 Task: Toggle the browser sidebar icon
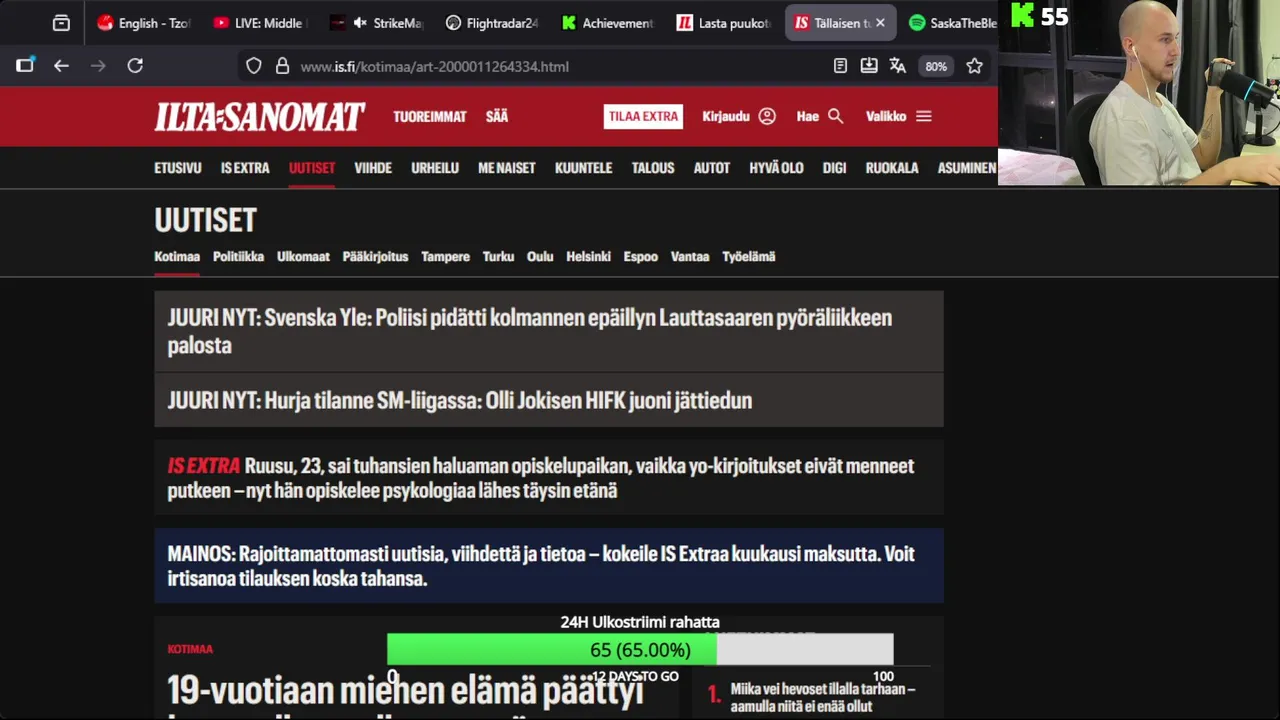25,66
